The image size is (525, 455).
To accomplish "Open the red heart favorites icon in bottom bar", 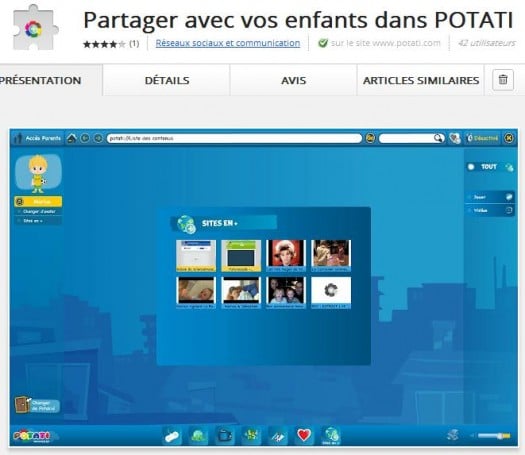I will pyautogui.click(x=304, y=435).
